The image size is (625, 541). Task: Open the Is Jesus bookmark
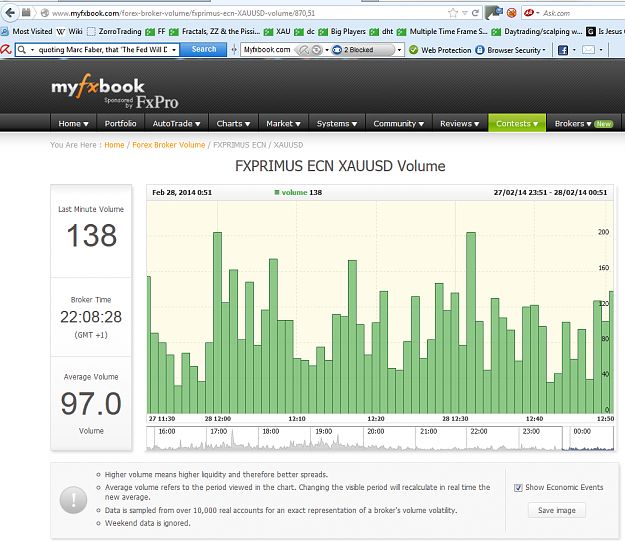click(605, 31)
